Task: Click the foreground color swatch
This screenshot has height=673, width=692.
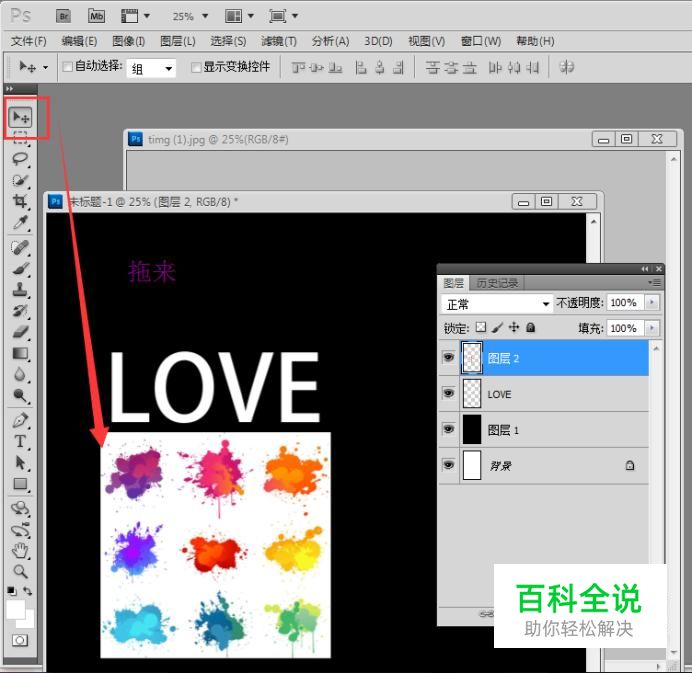Action: [16, 608]
